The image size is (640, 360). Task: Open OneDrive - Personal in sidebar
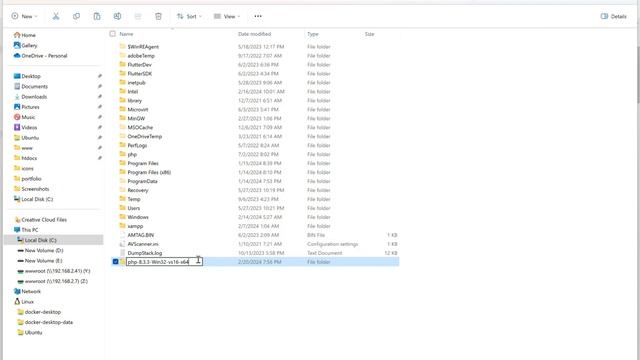tap(40, 56)
